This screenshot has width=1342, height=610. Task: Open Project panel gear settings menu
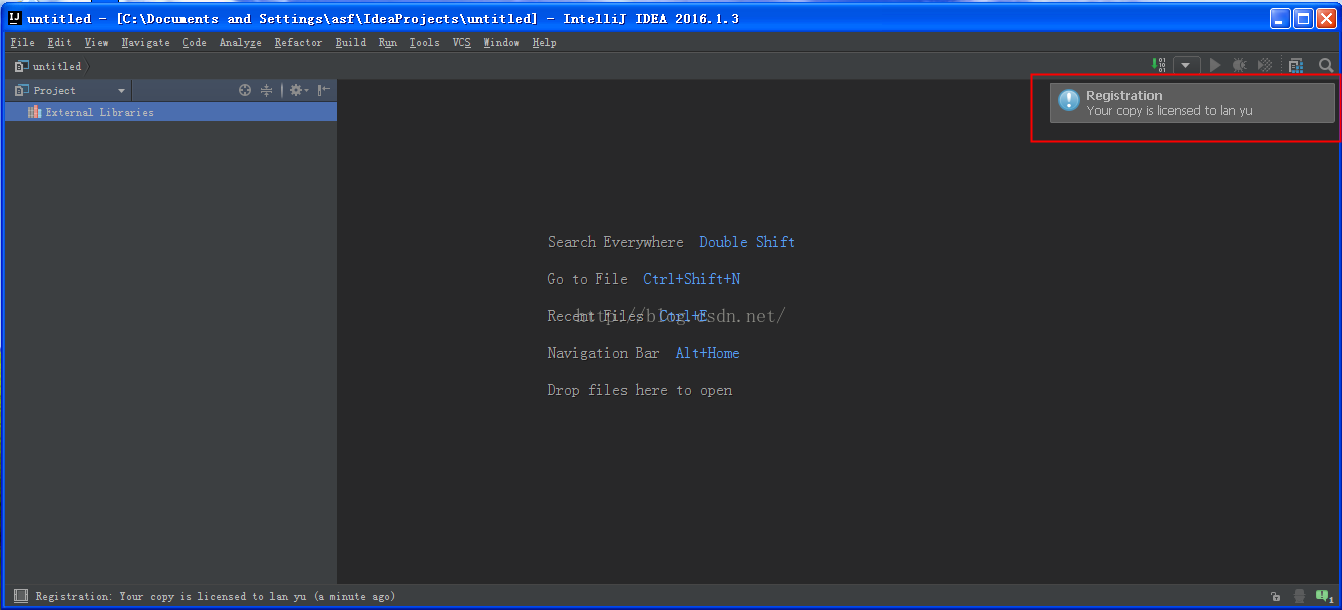(x=298, y=90)
